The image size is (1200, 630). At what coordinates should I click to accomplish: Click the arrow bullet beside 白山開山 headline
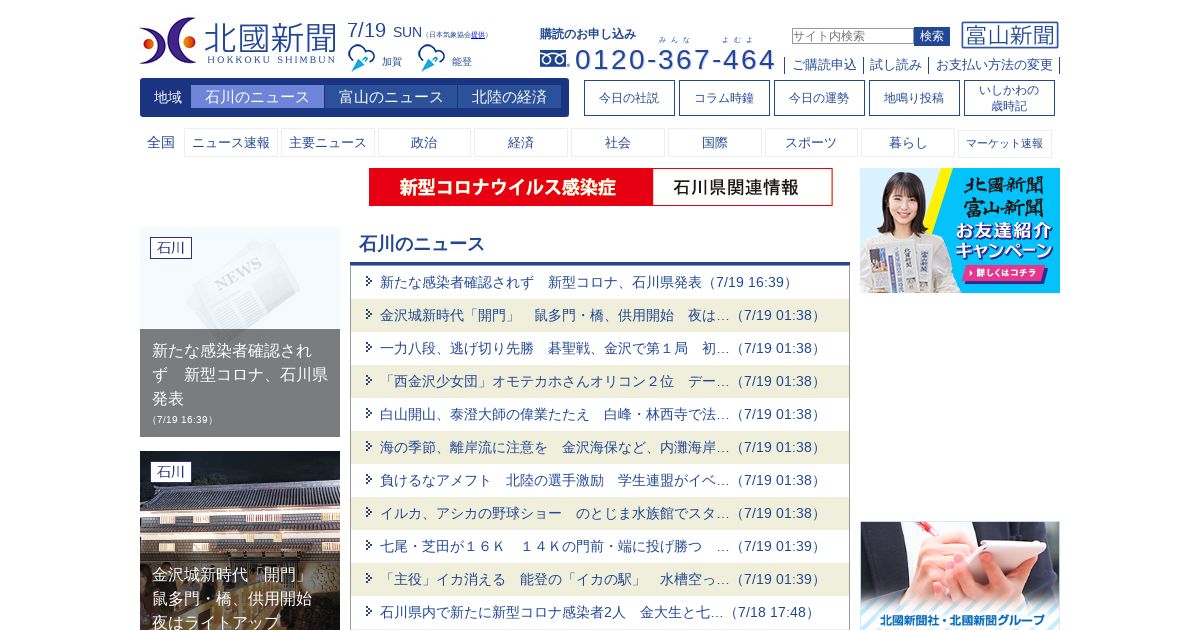(x=369, y=413)
